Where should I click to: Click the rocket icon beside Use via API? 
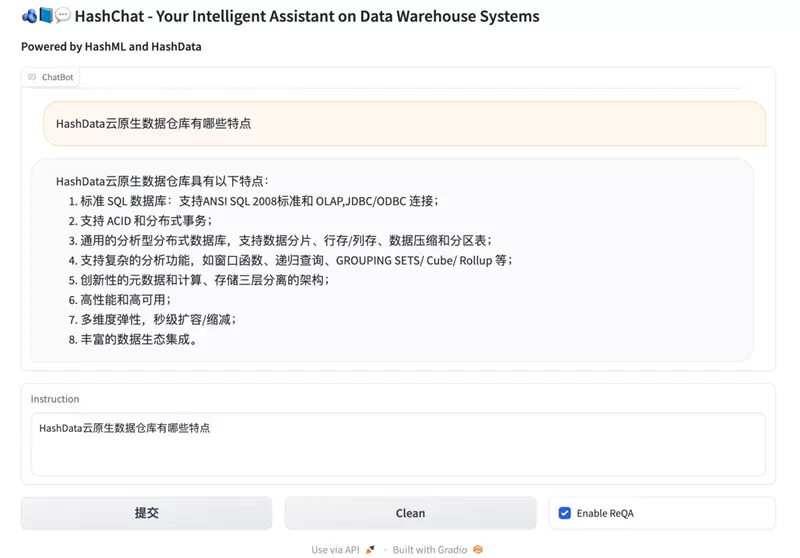pos(371,549)
